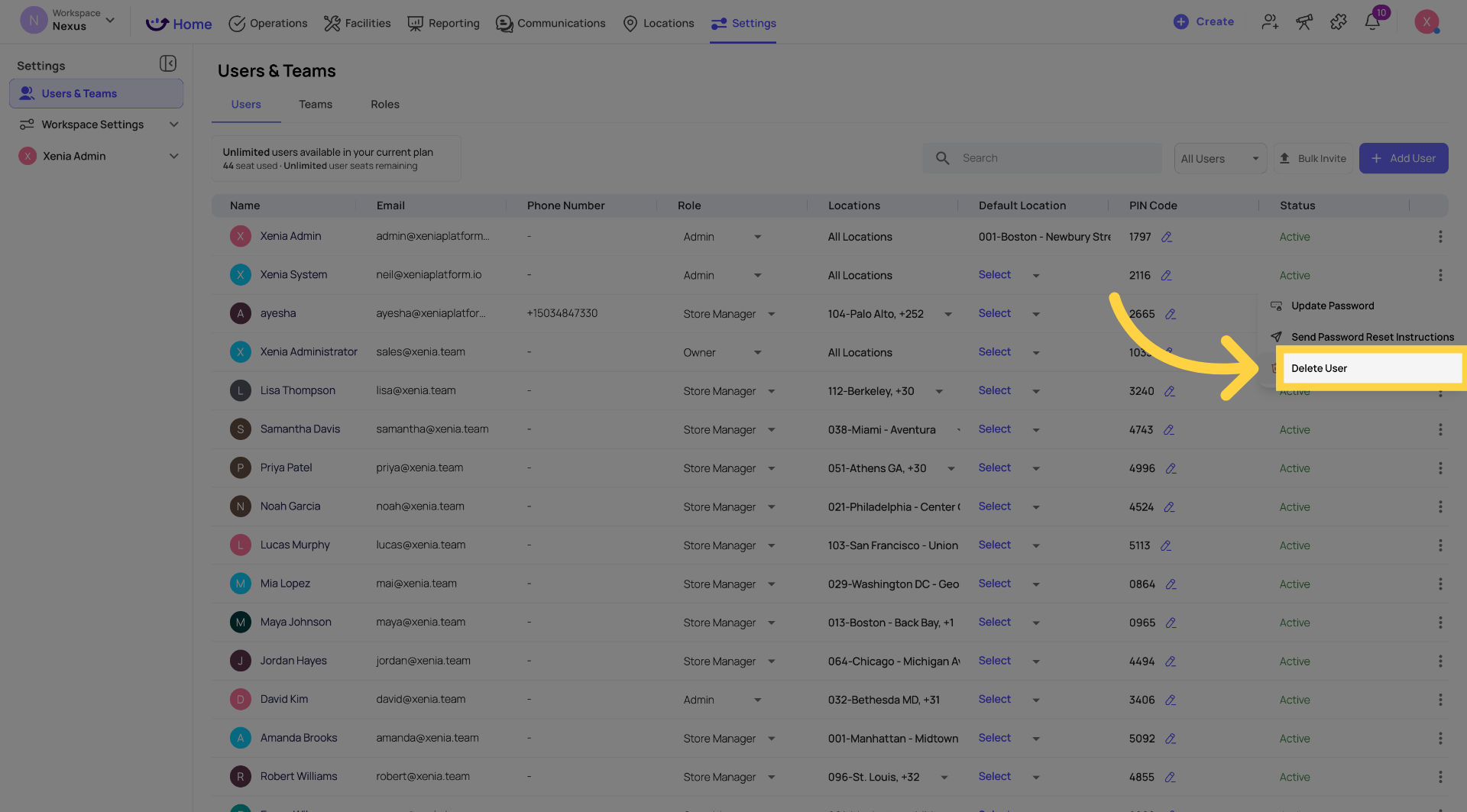
Task: Click the Bulk Invite button
Action: 1313,158
